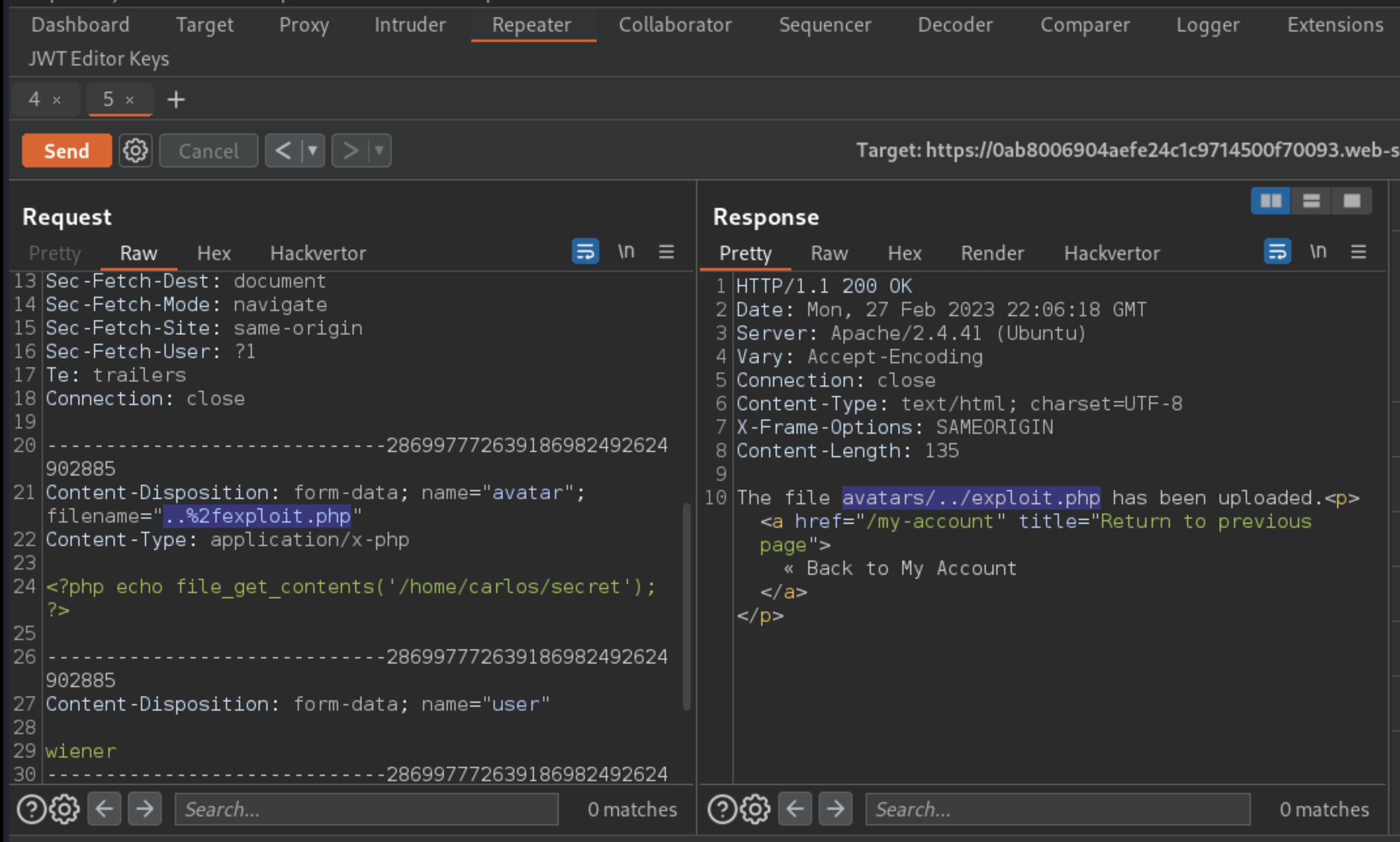Select side-by-side layout view

pos(1270,201)
